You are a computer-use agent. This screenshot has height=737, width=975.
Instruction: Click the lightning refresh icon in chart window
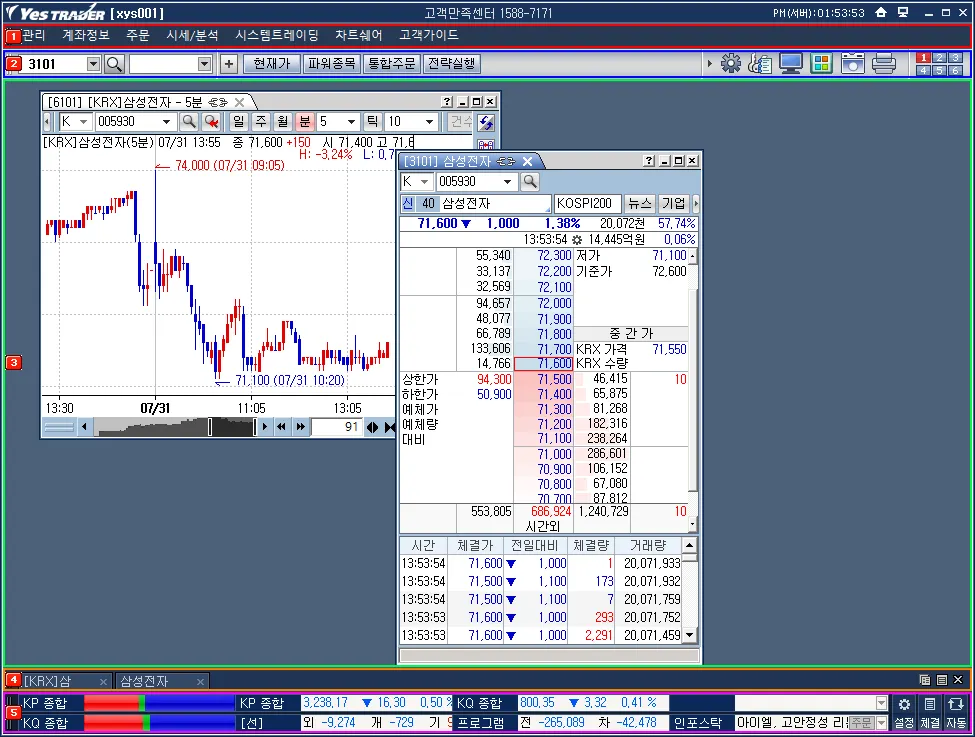(486, 123)
